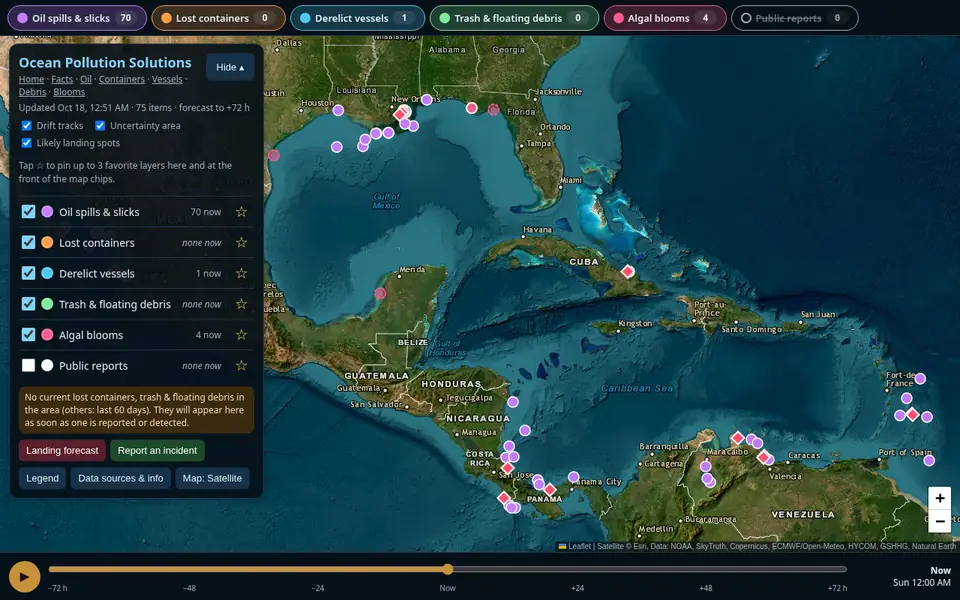Viewport: 960px width, 600px height.
Task: Open the Legend
Action: tap(42, 478)
